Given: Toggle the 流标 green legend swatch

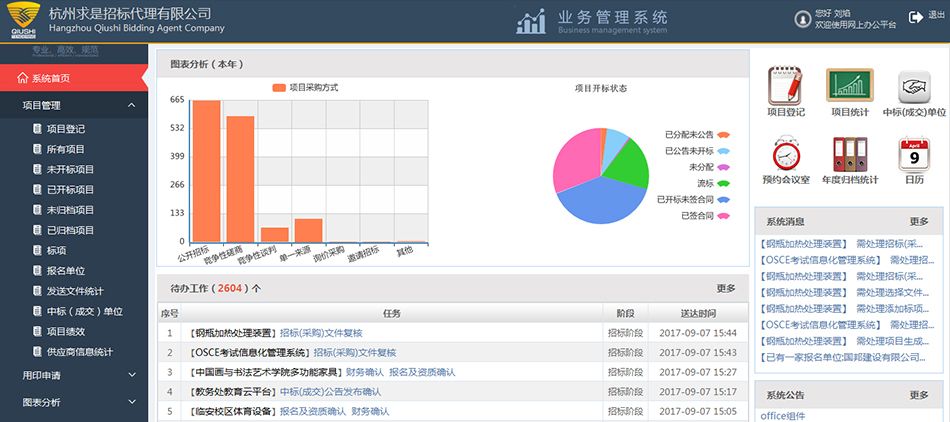Looking at the screenshot, I should coord(723,183).
